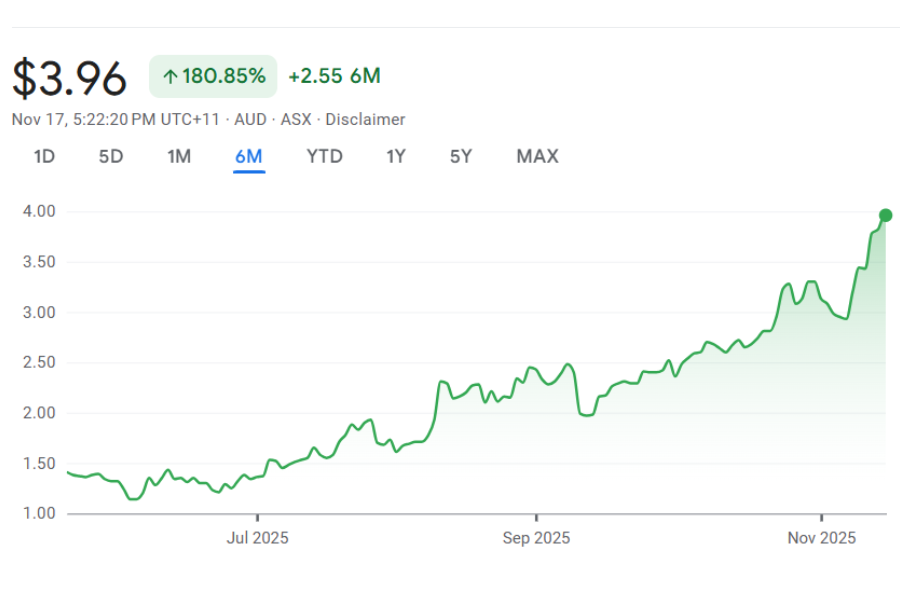Switch chart to YTD range
900x600 pixels.
point(324,156)
